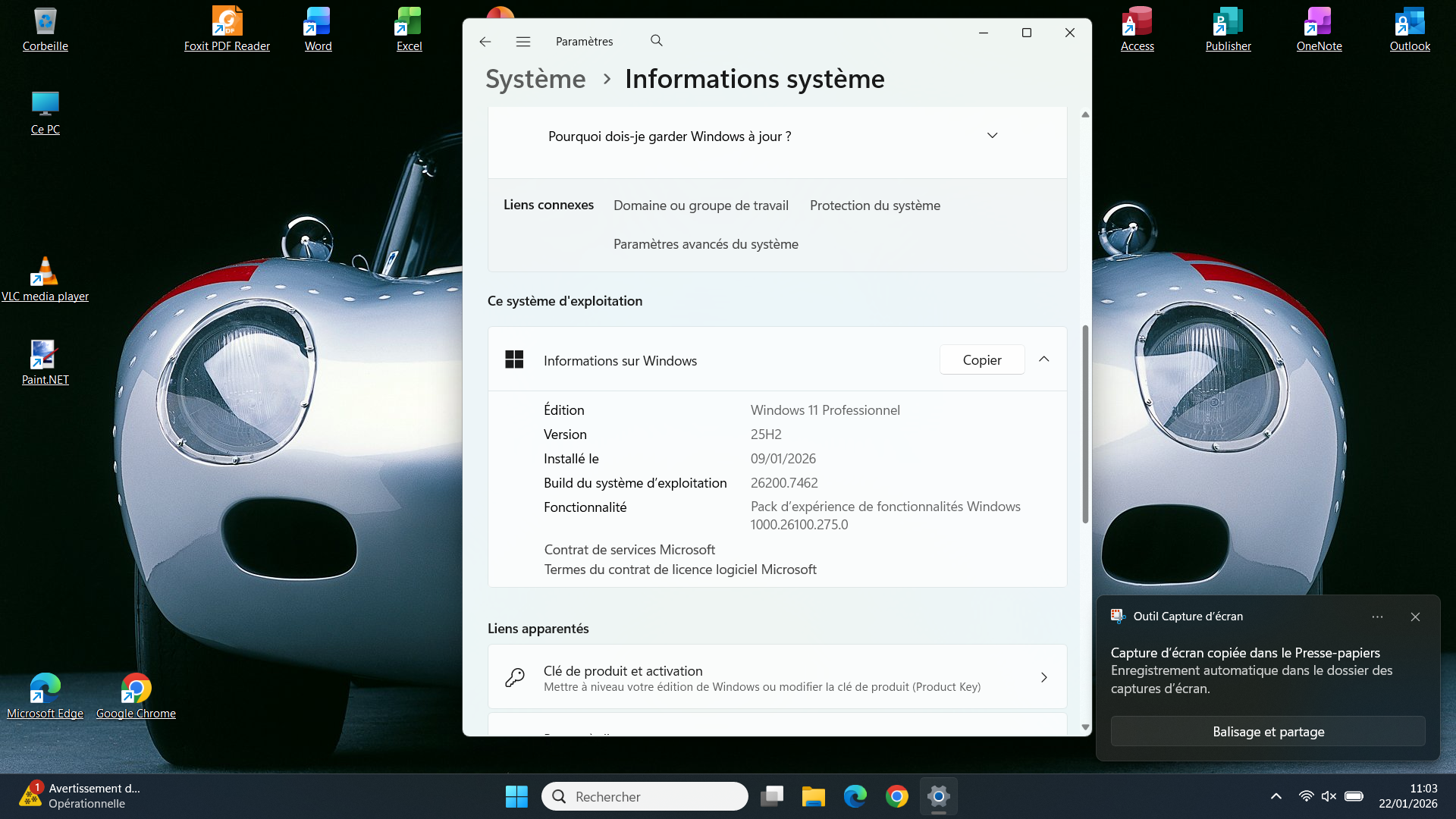Screen dimensions: 1456x819
Task: Open the taskbar clock and date
Action: point(1408,796)
